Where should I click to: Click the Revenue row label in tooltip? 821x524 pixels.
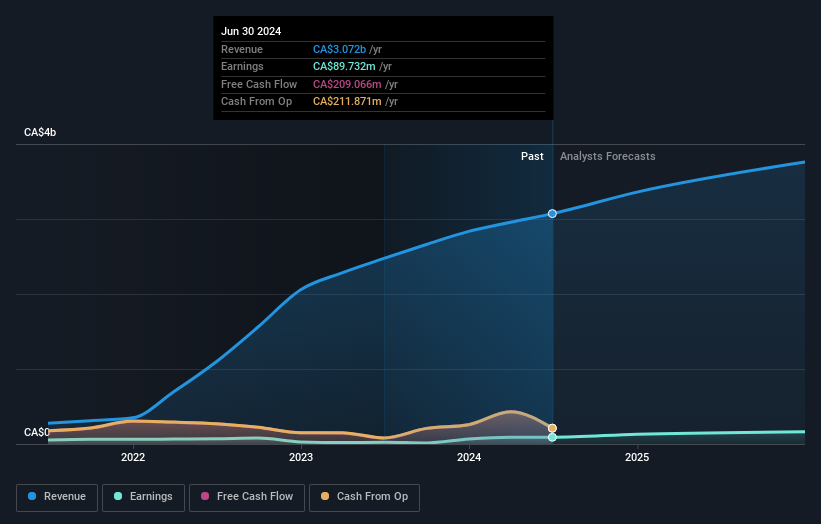(x=242, y=49)
